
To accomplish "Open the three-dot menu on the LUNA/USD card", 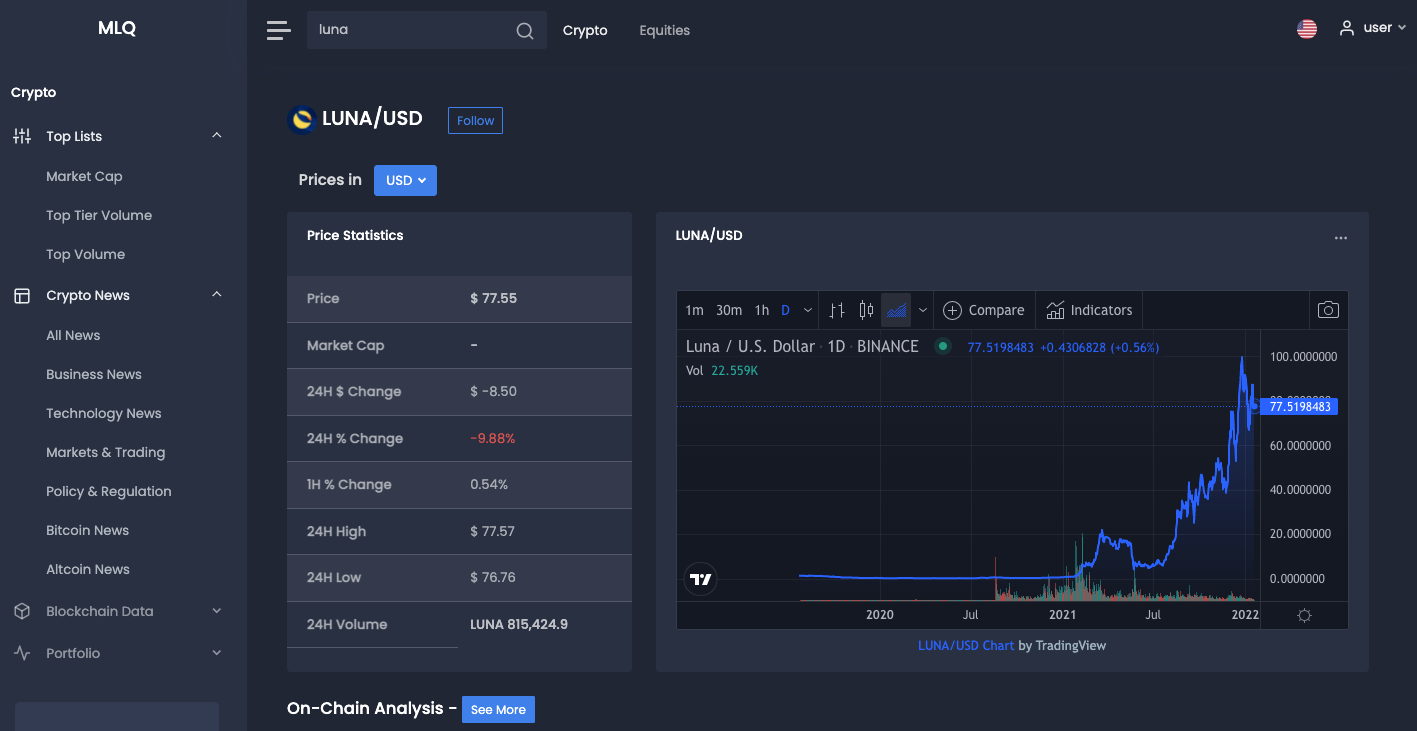I will 1341,238.
